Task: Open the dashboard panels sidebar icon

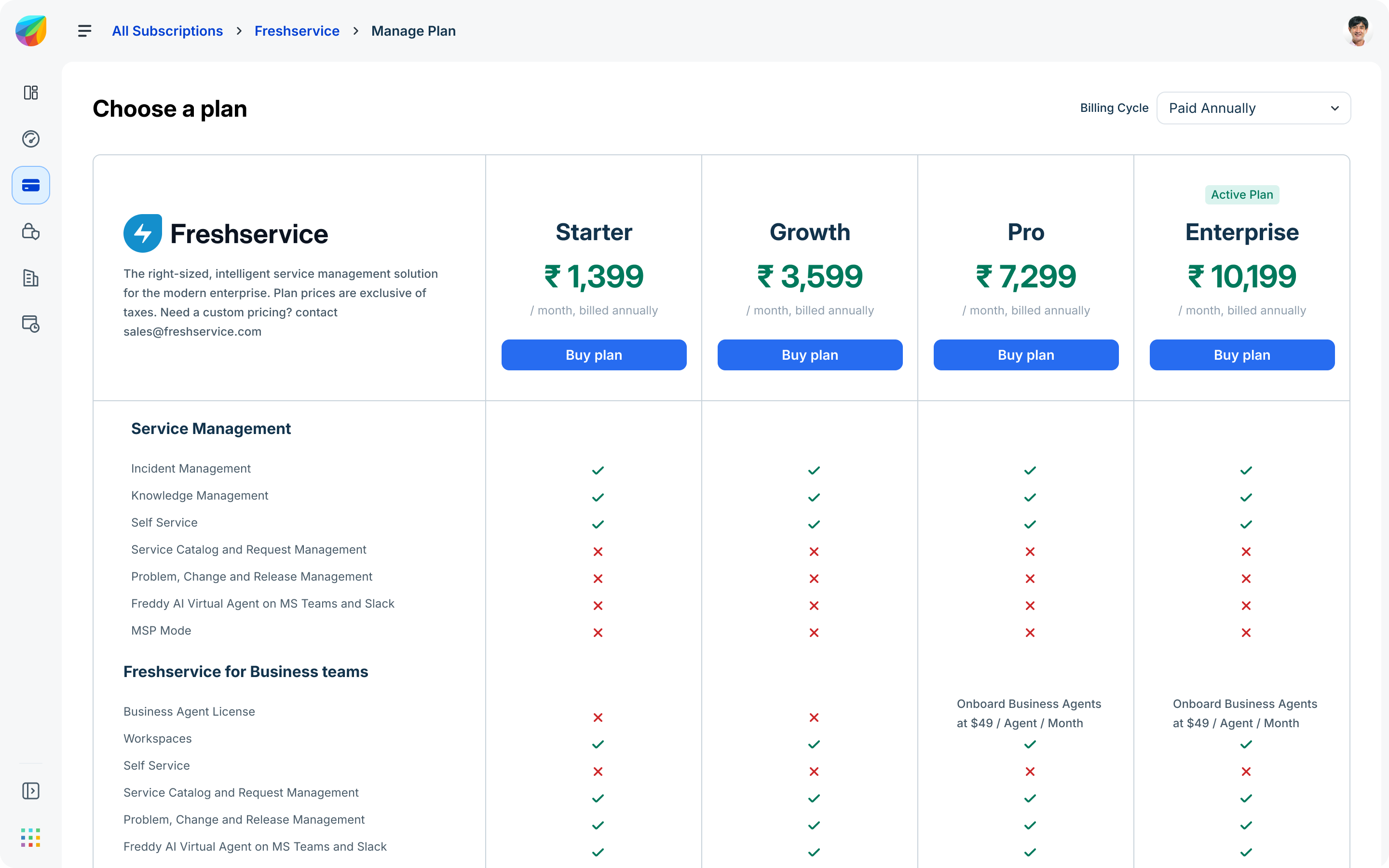Action: coord(31,93)
